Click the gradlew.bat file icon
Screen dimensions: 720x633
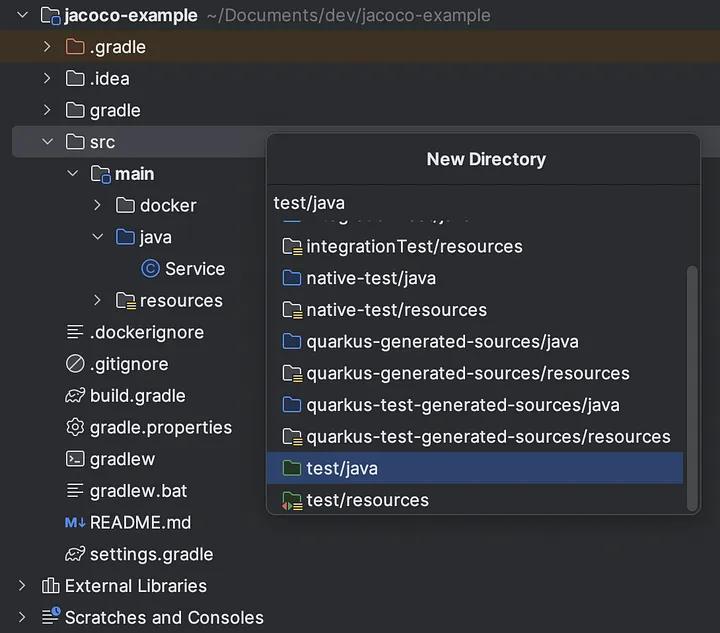point(75,491)
